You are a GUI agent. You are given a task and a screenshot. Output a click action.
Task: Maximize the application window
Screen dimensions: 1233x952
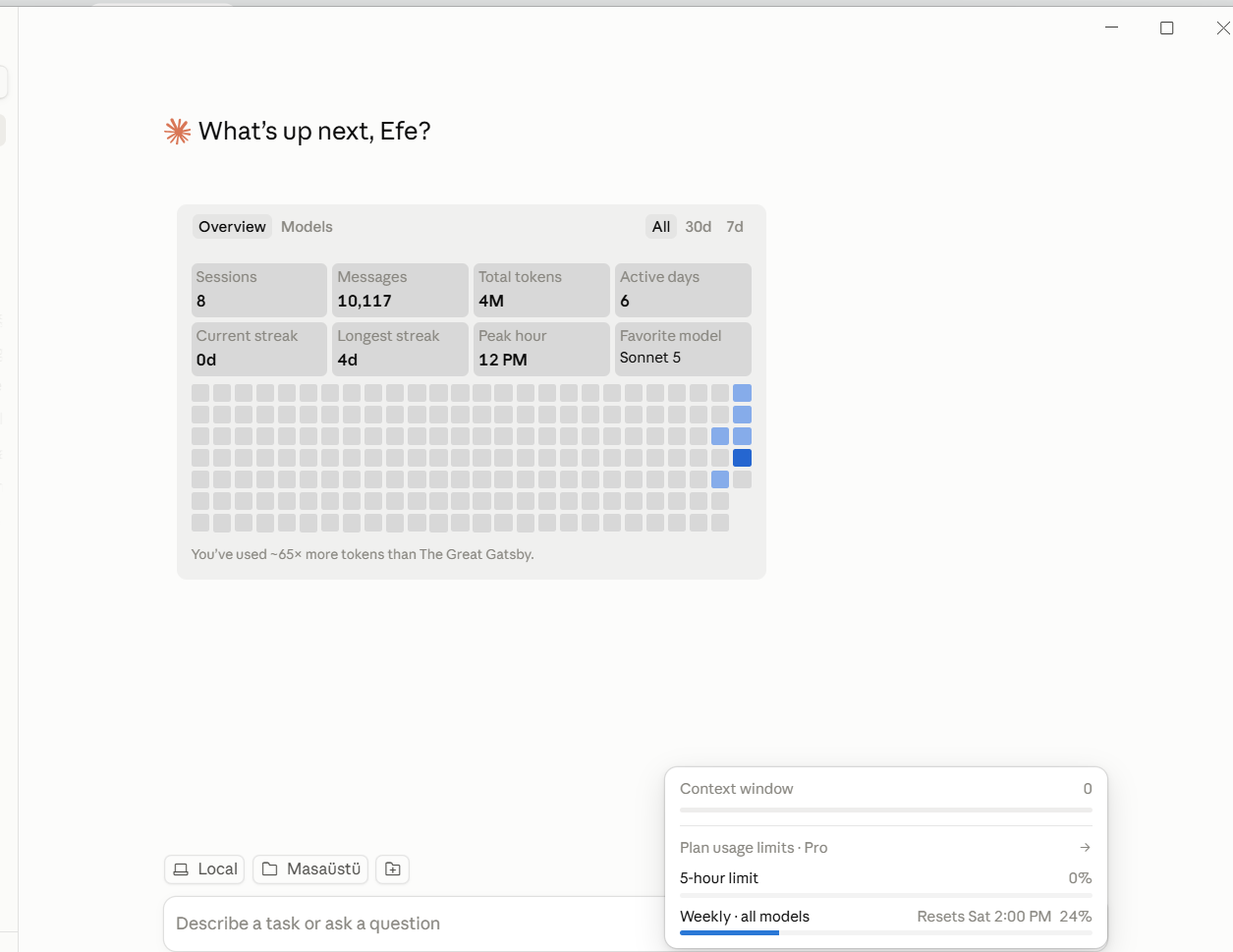click(1167, 28)
